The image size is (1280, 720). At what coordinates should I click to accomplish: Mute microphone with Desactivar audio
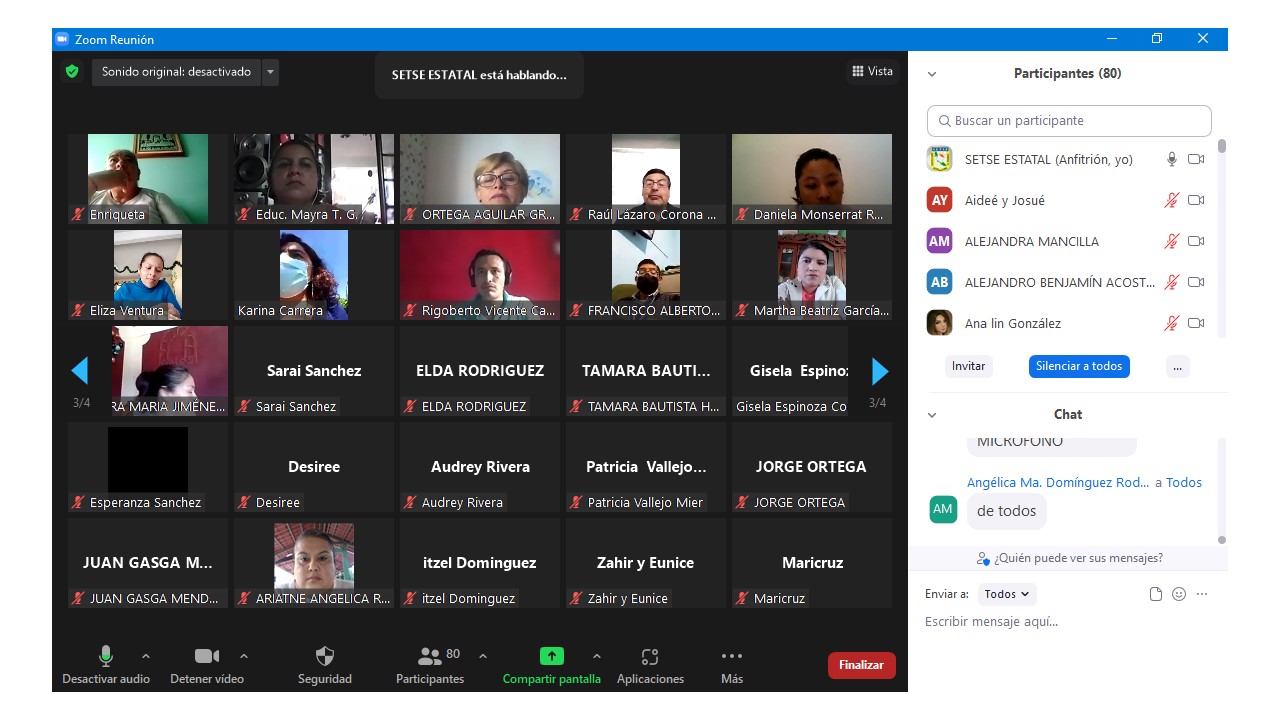tap(106, 666)
